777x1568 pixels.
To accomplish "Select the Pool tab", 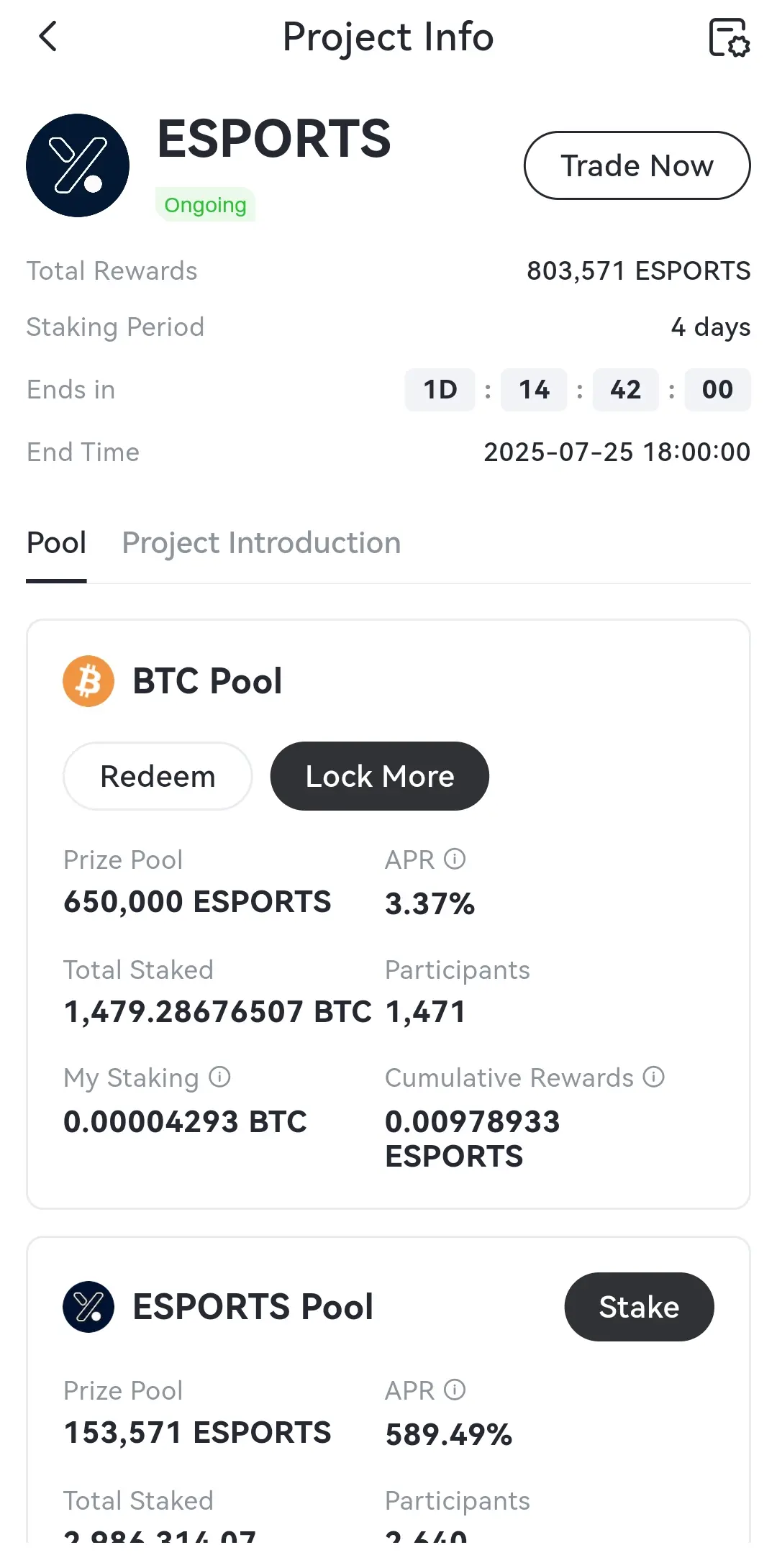I will pyautogui.click(x=56, y=543).
